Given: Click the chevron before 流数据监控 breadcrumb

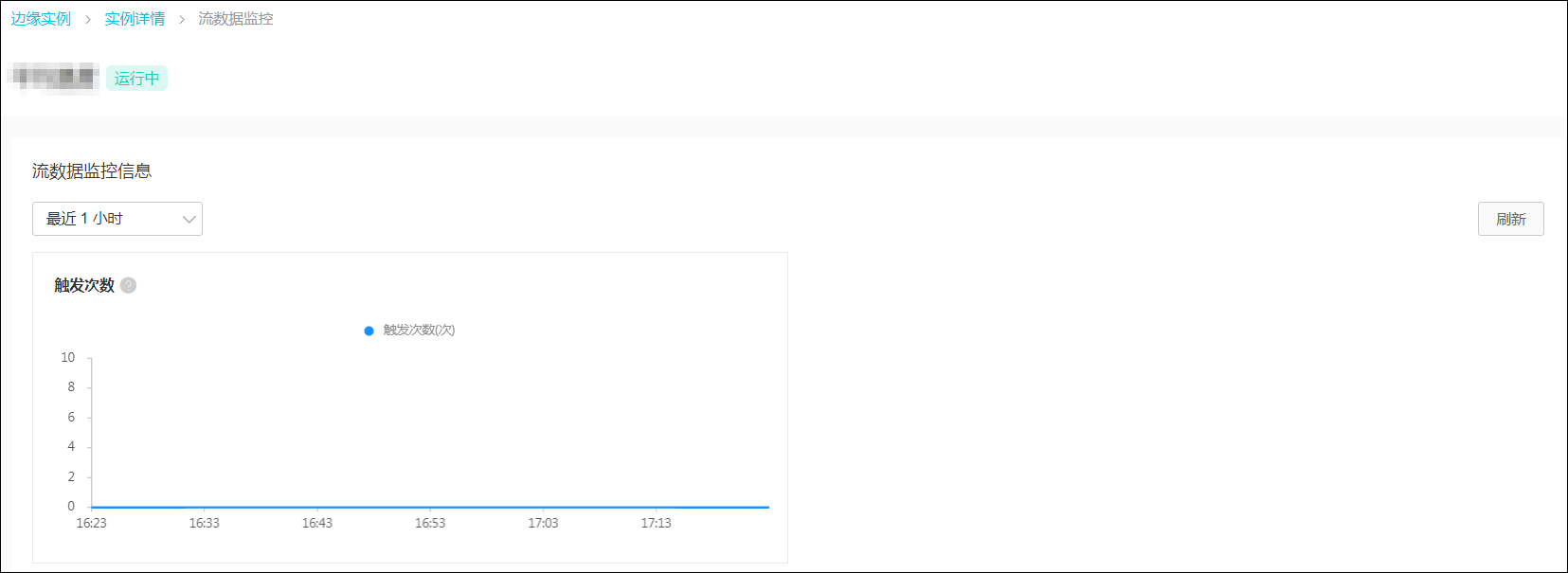Looking at the screenshot, I should [x=182, y=19].
